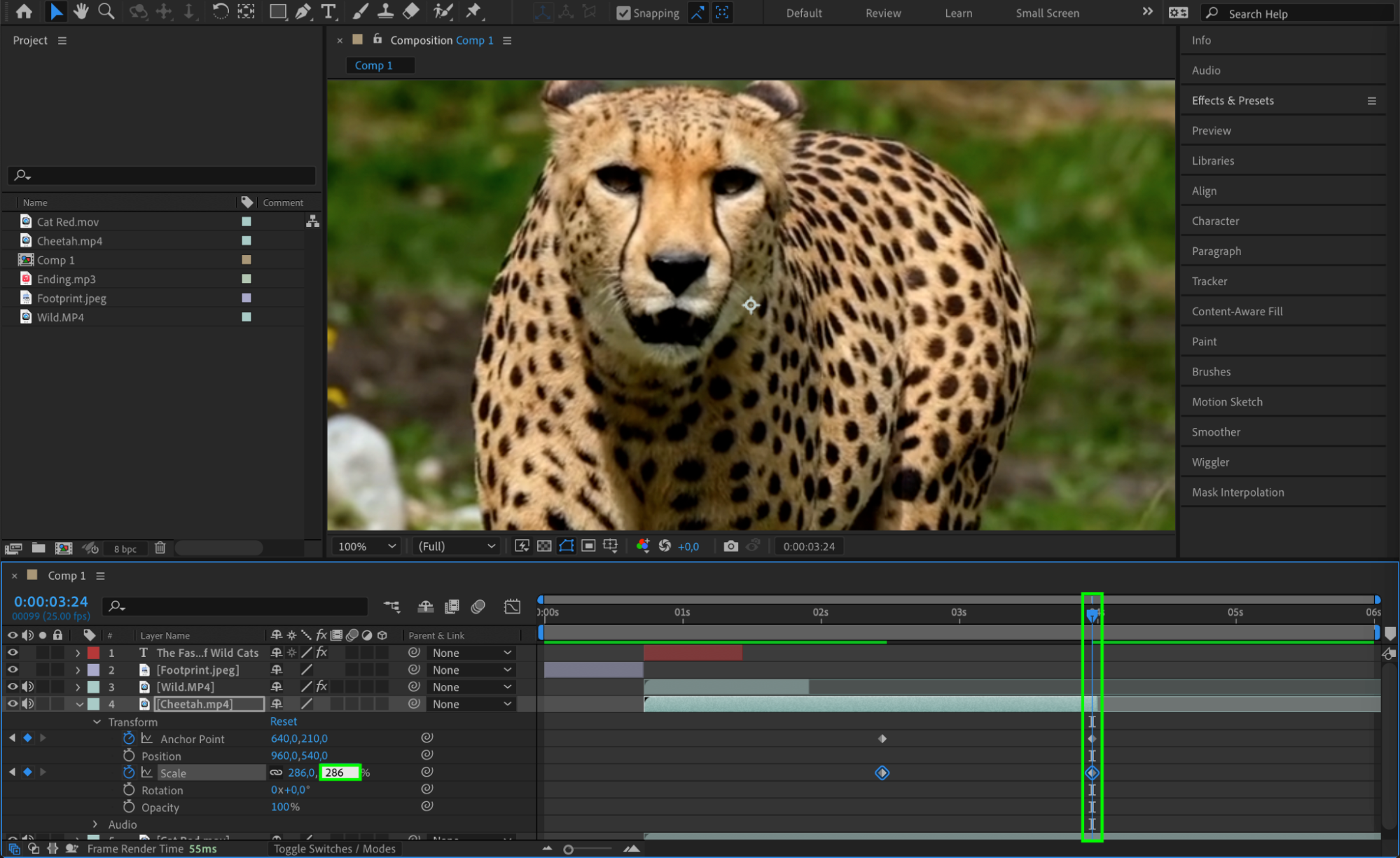Click the Scale keyframe at current time
1400x858 pixels.
click(x=1092, y=773)
